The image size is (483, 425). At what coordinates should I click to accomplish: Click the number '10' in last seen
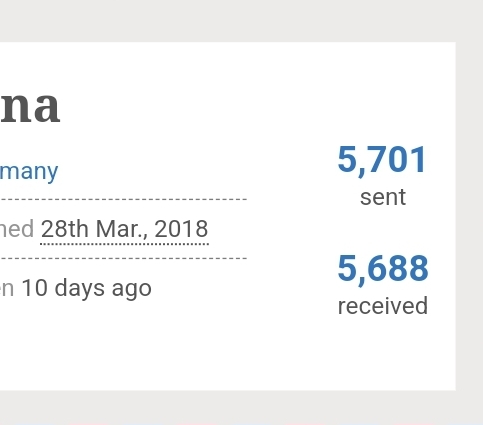tap(35, 288)
